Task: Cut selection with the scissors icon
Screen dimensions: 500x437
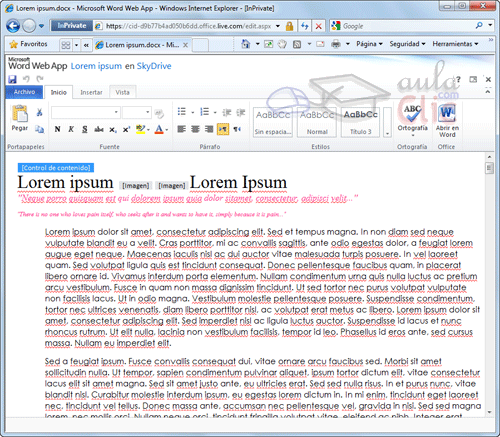Action: [39, 112]
